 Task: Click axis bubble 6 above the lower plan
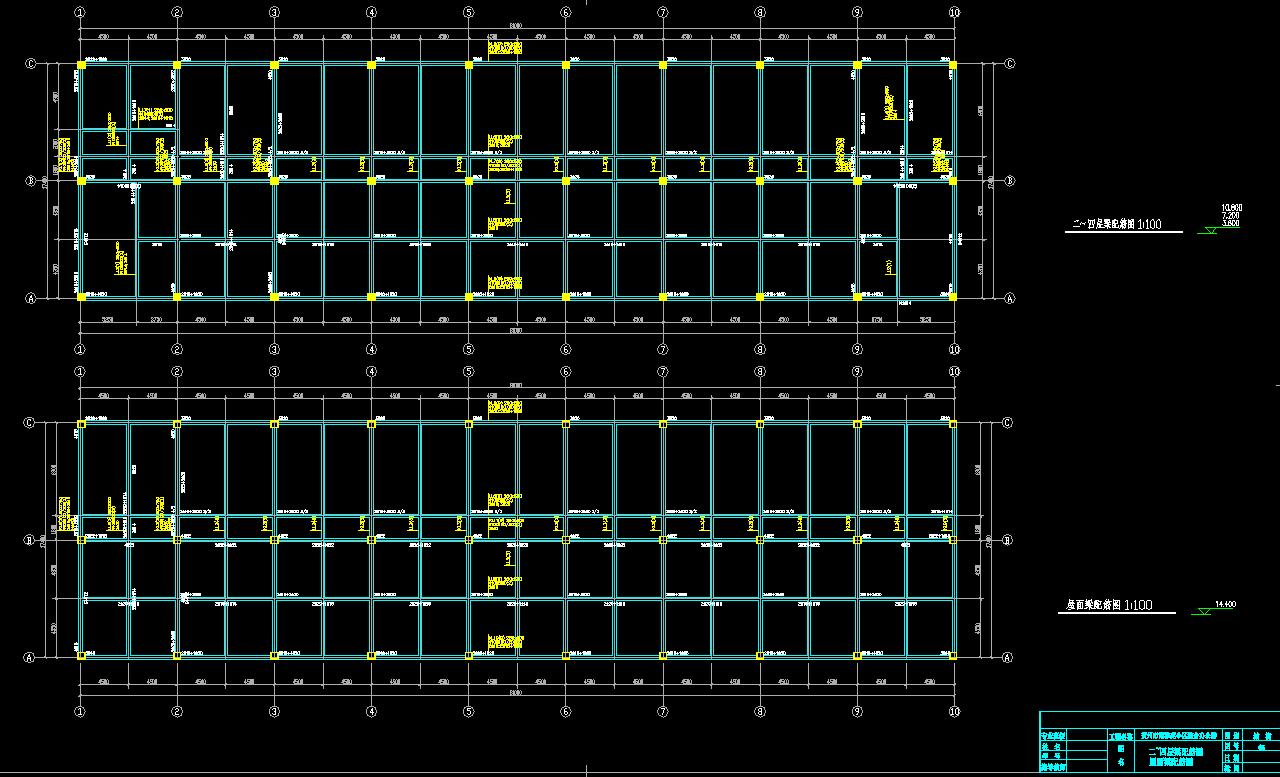click(565, 372)
